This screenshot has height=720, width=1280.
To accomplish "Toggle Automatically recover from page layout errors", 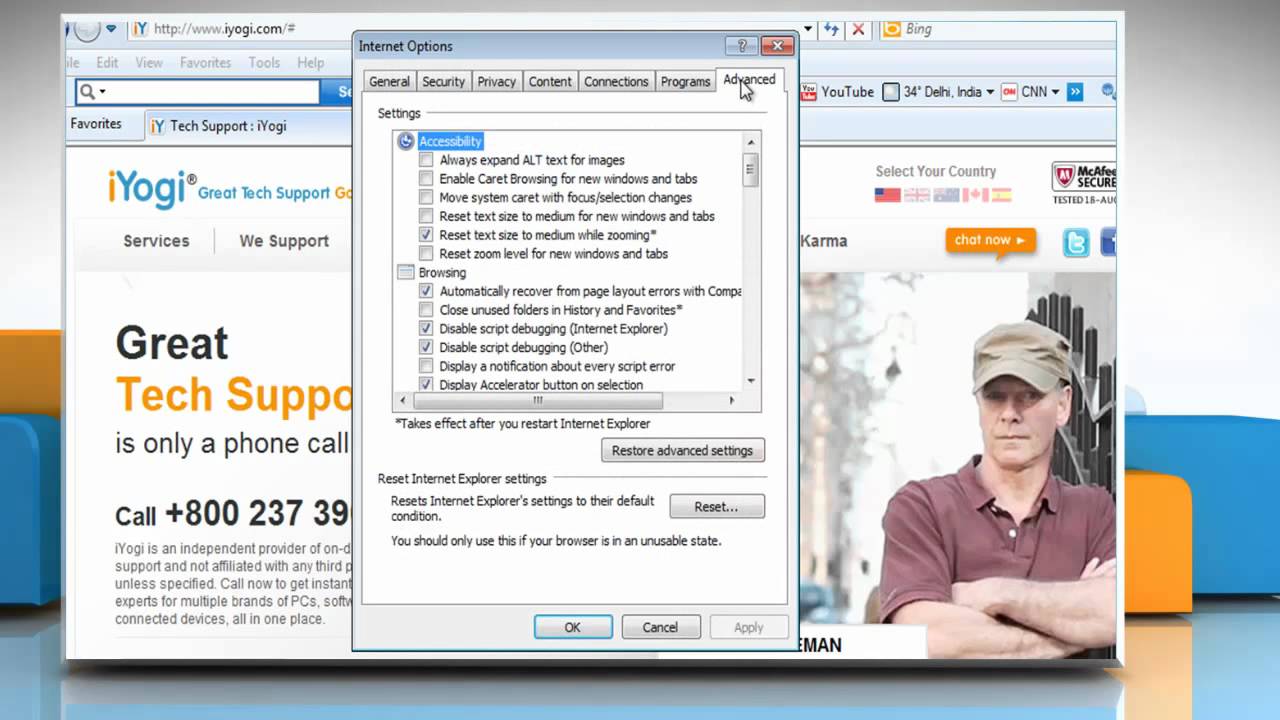I will (x=426, y=291).
